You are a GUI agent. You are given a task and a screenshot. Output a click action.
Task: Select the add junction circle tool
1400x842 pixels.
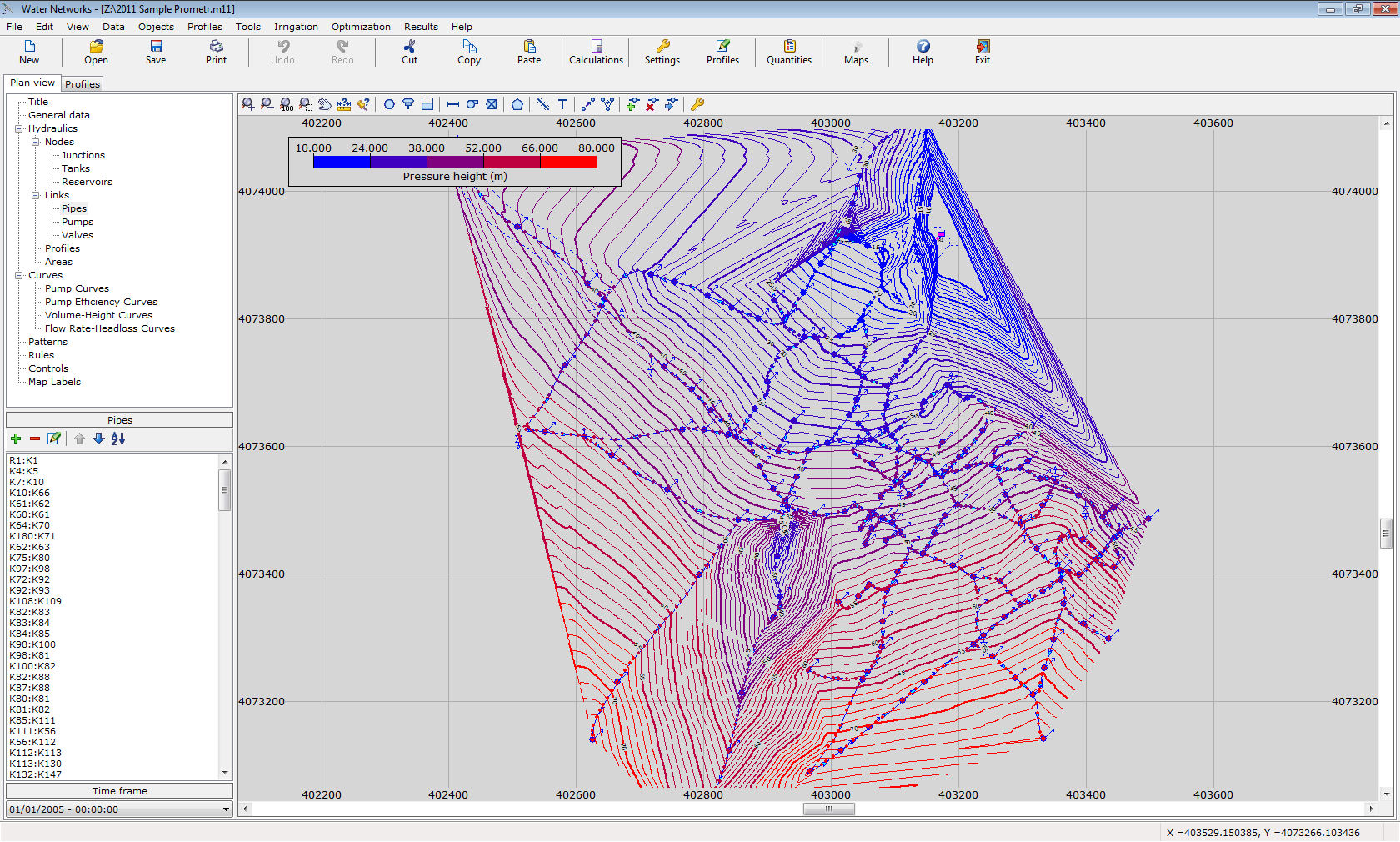pos(389,104)
